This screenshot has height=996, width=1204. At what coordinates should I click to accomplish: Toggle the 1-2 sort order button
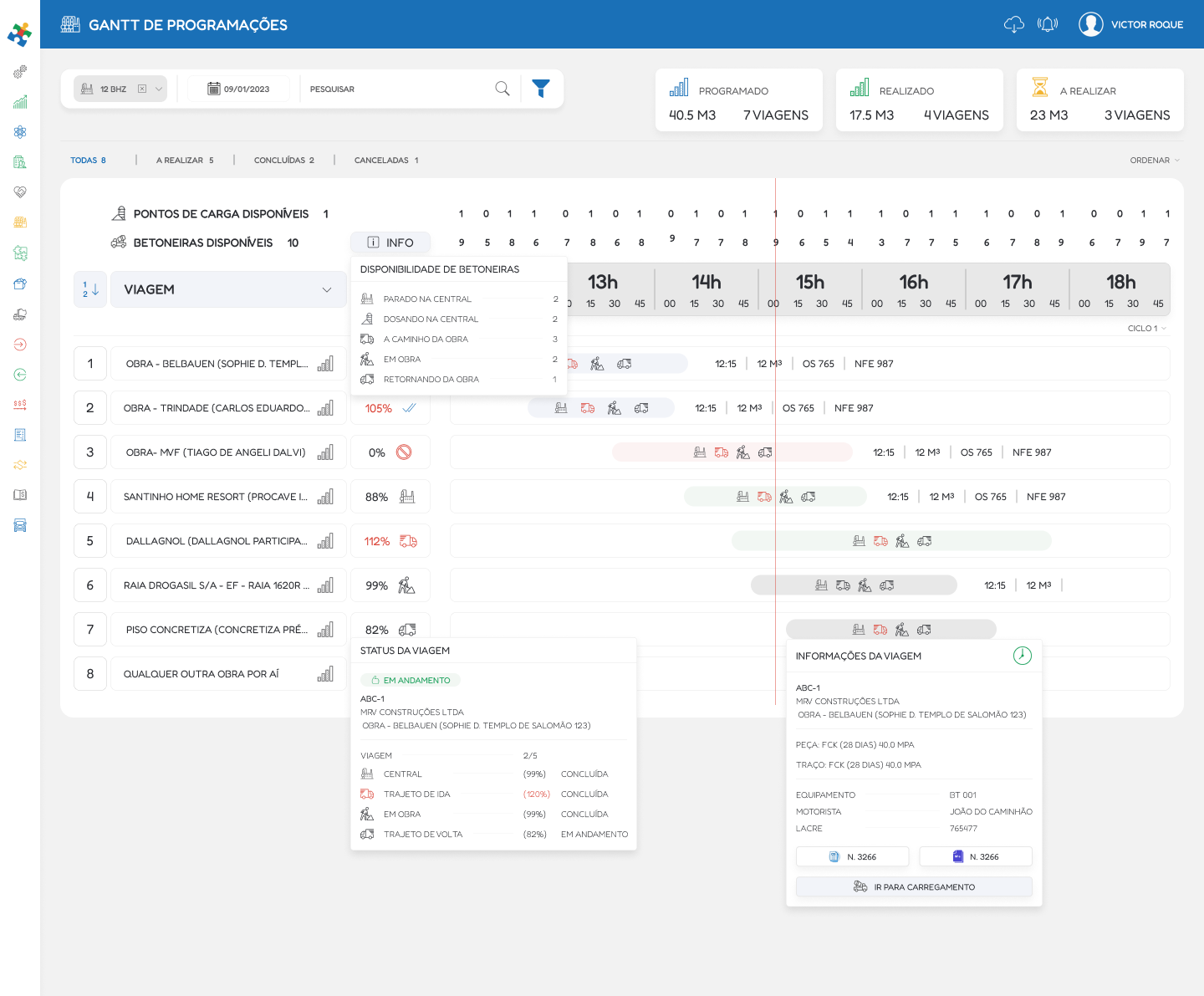[90, 289]
